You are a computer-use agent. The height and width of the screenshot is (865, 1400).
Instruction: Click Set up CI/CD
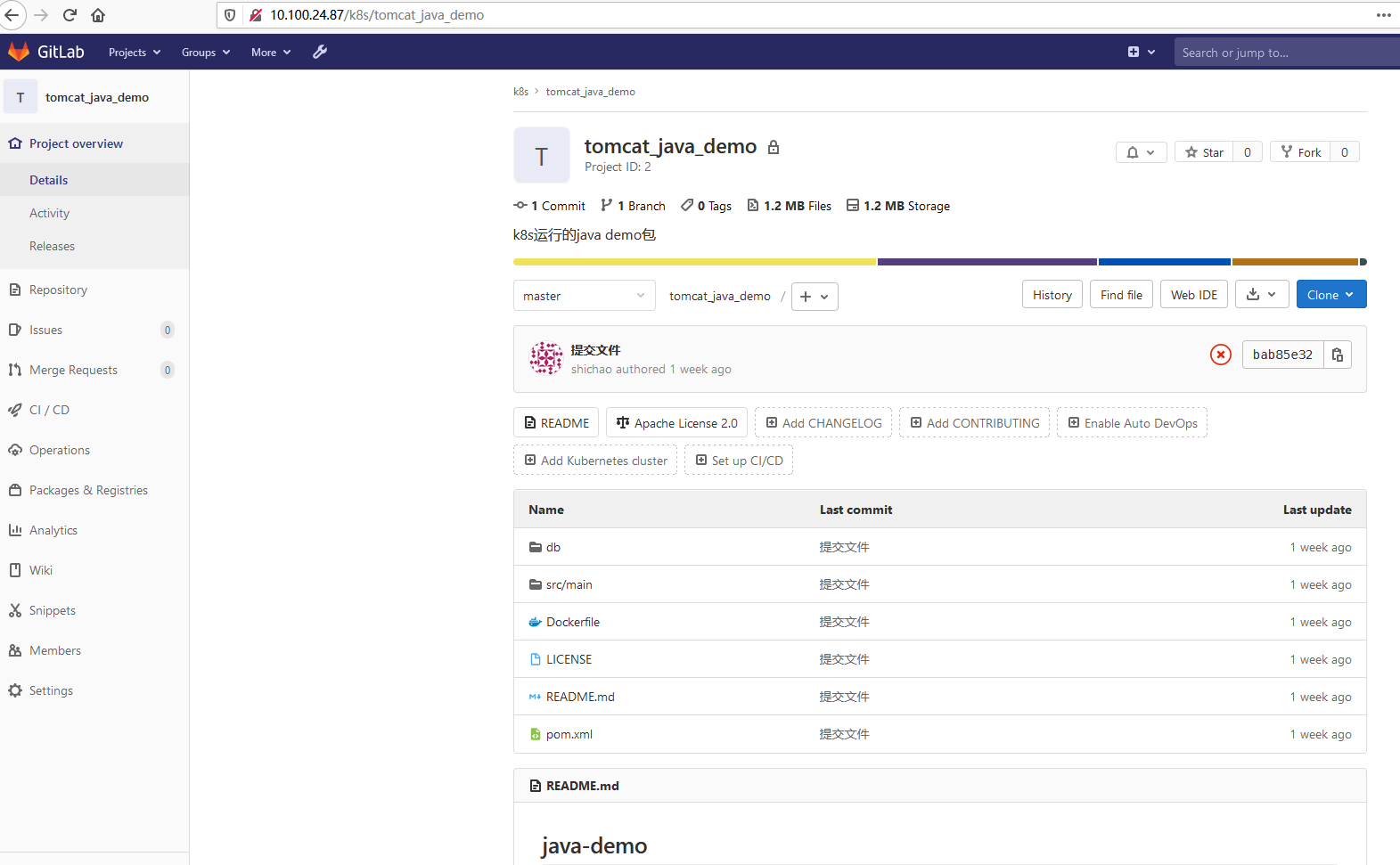tap(739, 460)
